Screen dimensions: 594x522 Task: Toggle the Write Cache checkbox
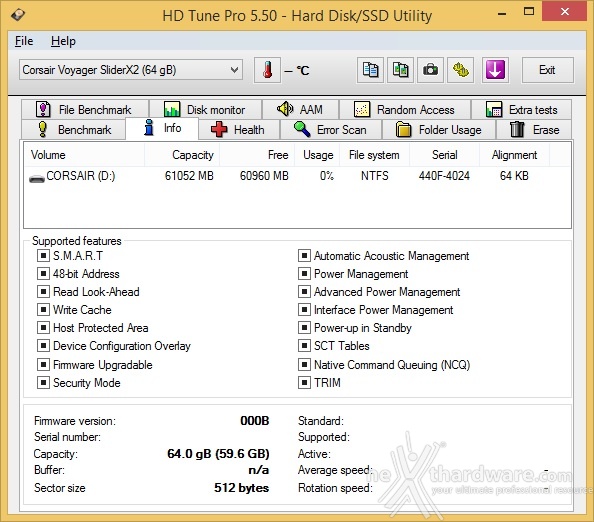43,309
